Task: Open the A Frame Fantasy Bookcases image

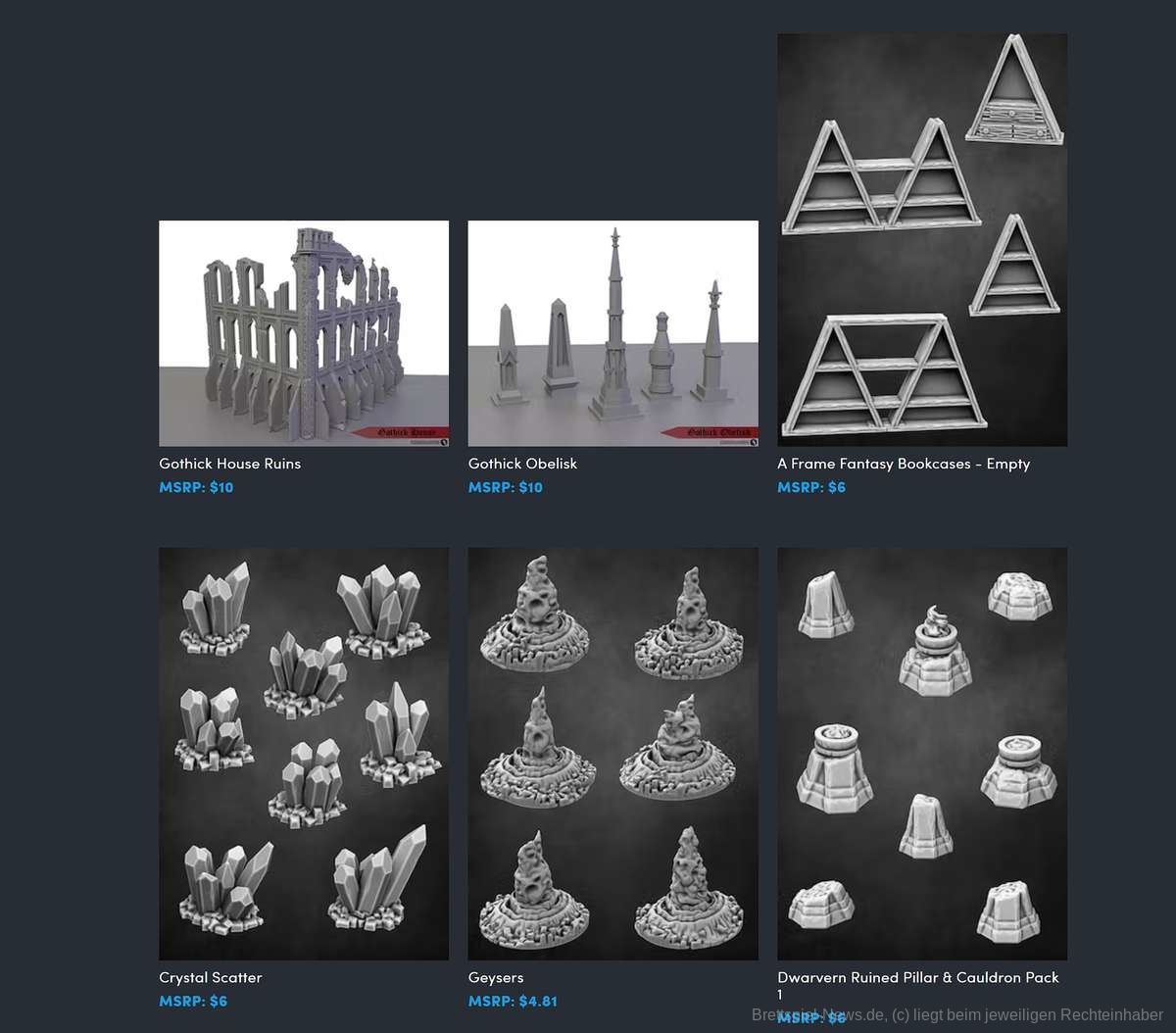Action: [x=922, y=240]
